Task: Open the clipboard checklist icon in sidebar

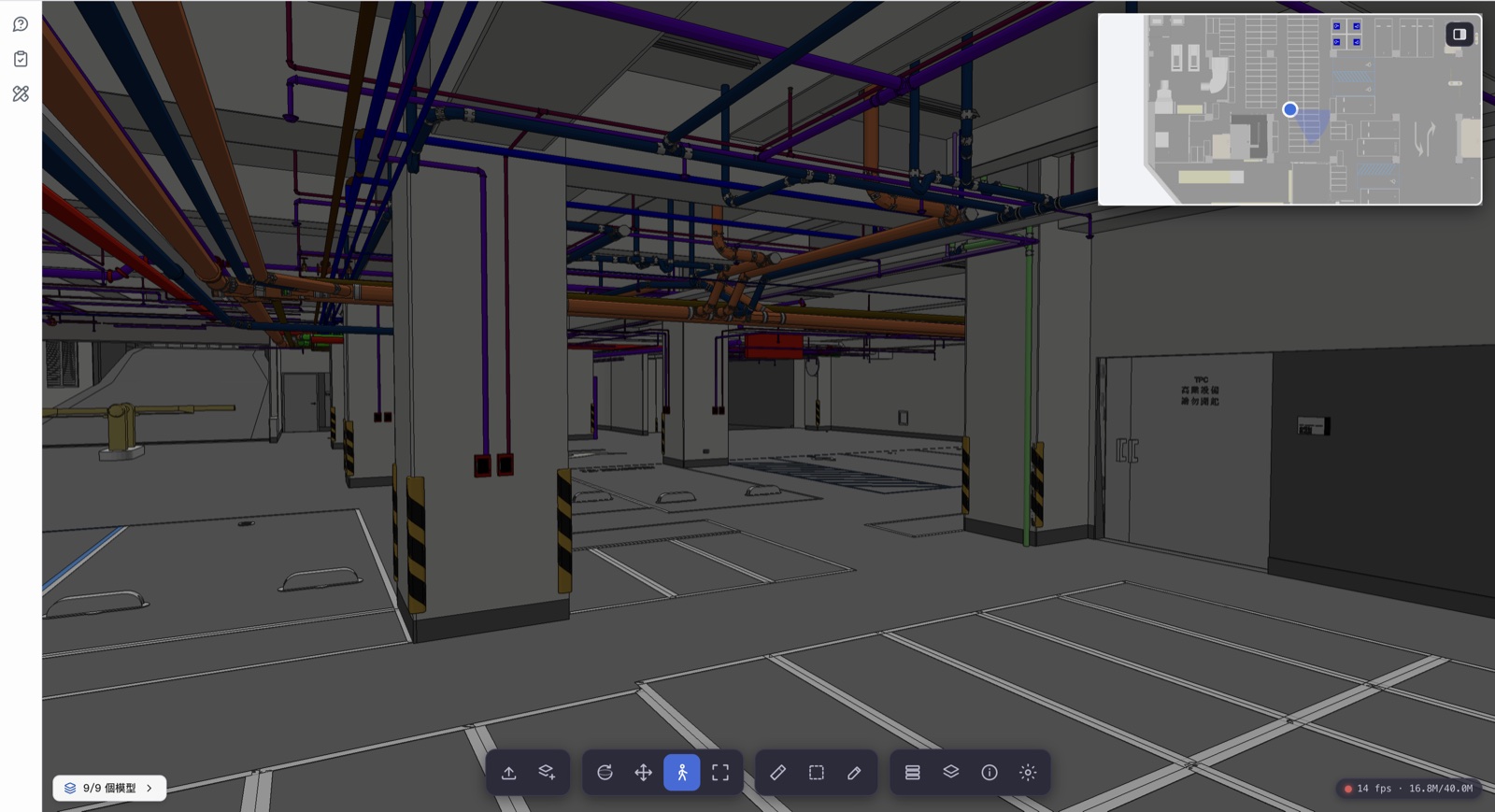Action: point(21,59)
